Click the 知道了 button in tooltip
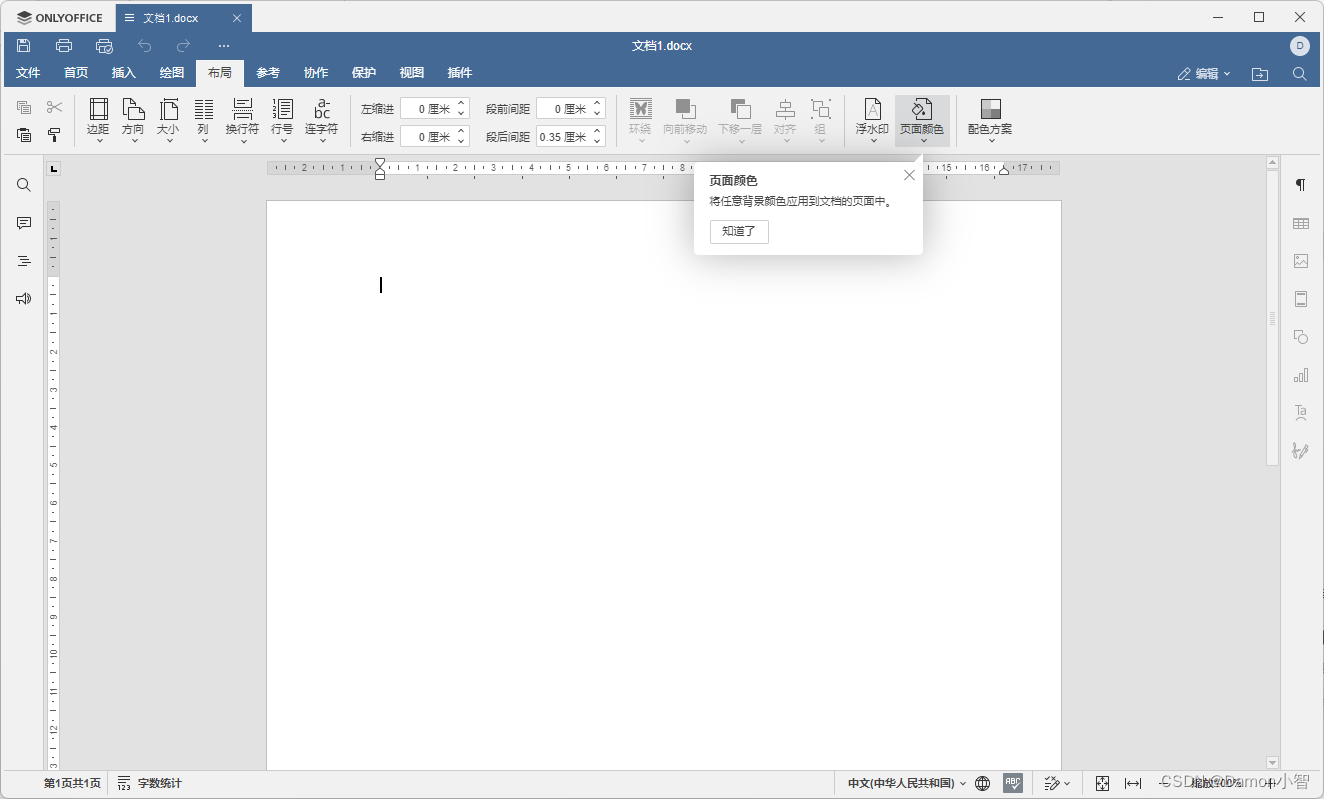Image resolution: width=1324 pixels, height=799 pixels. pos(739,231)
